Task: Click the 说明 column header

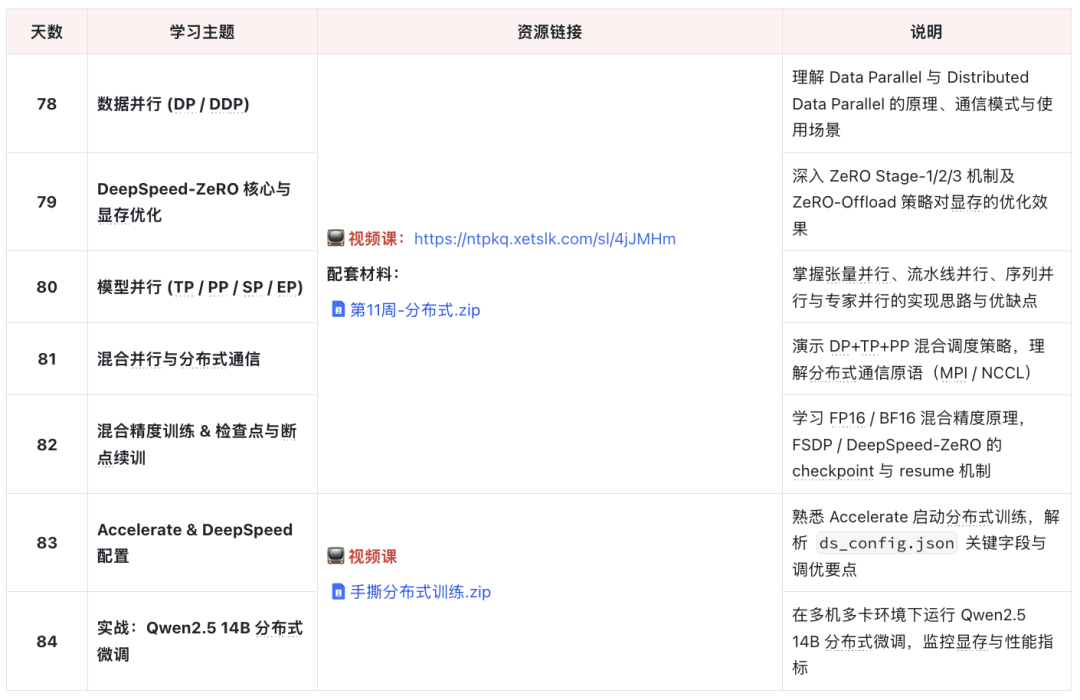Action: tap(925, 32)
